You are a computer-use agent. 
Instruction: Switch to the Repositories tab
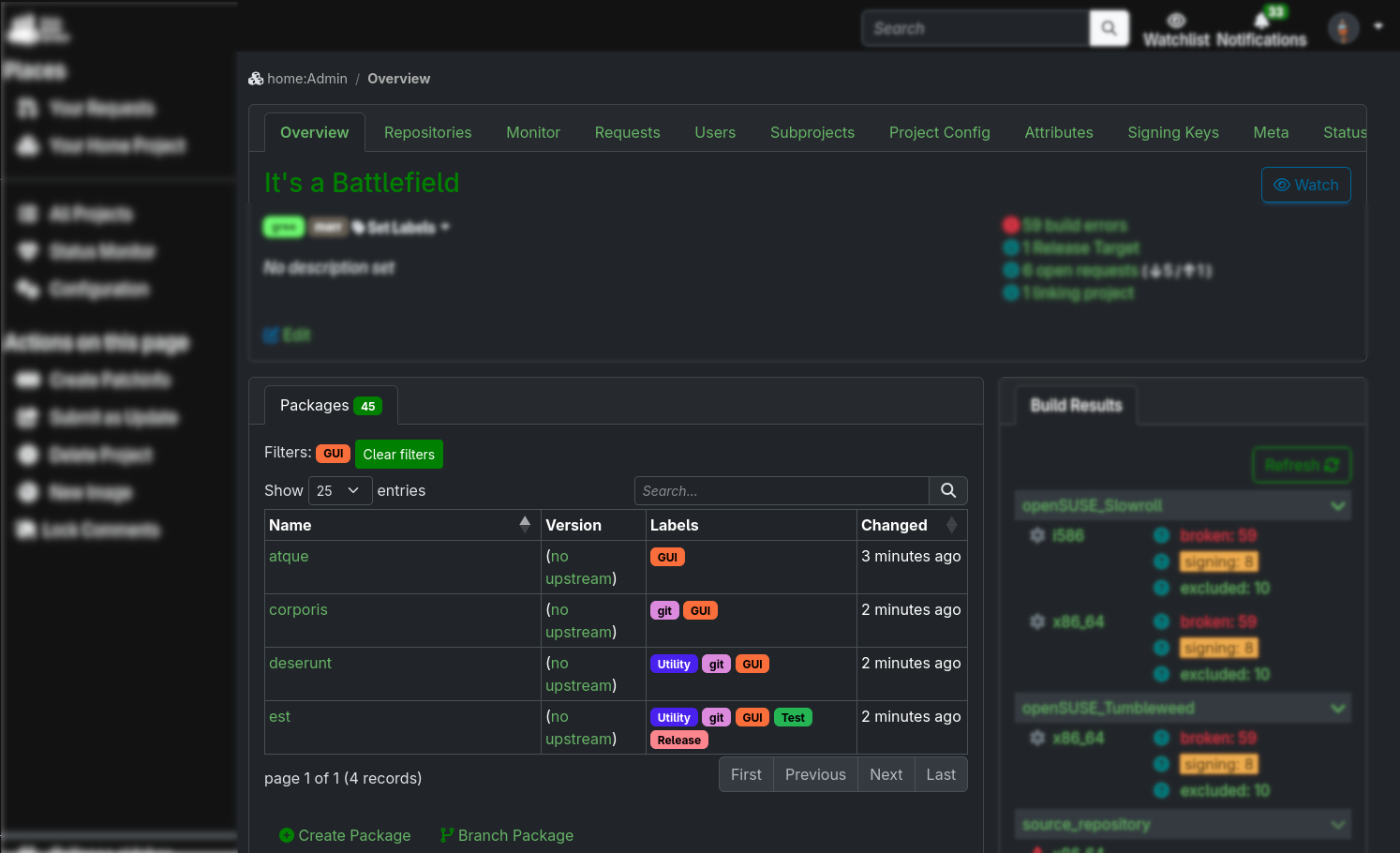427,132
